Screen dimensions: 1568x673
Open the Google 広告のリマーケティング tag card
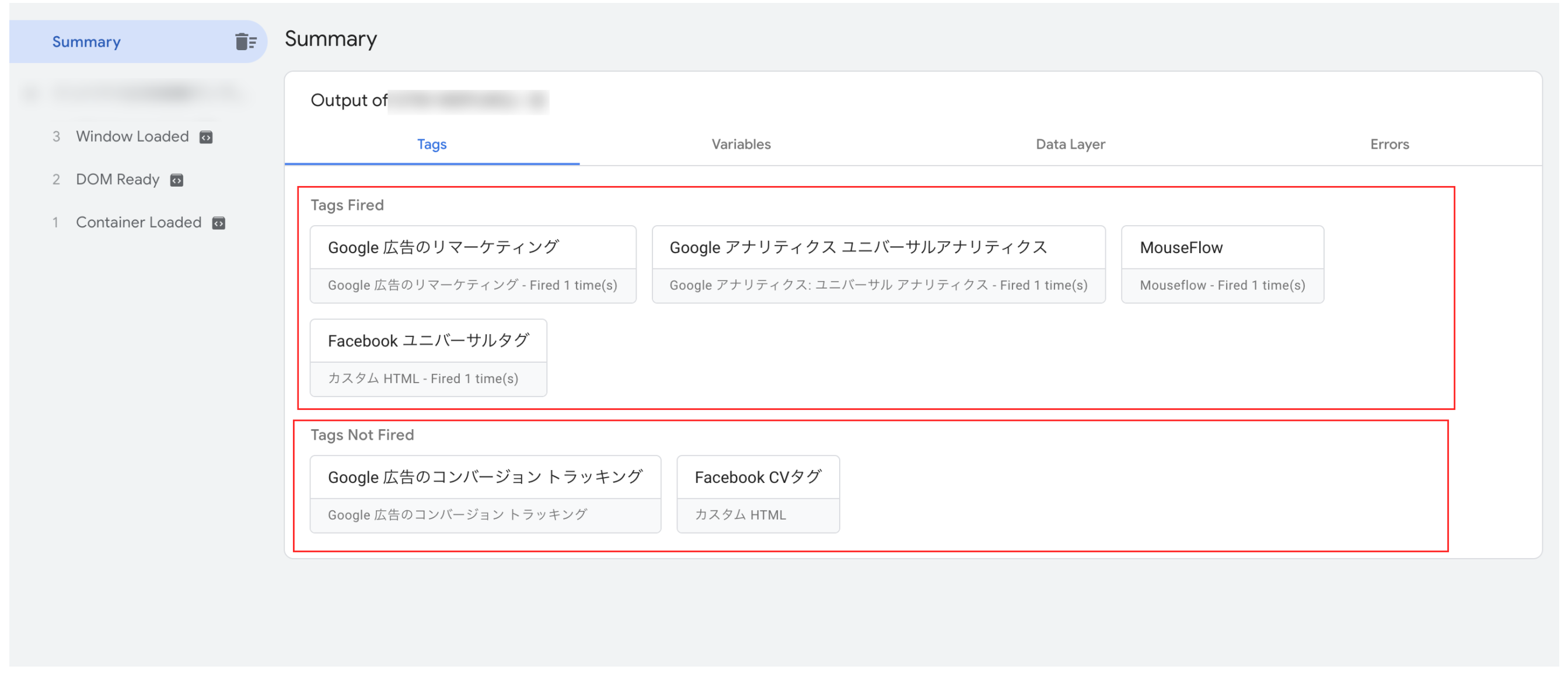[472, 248]
